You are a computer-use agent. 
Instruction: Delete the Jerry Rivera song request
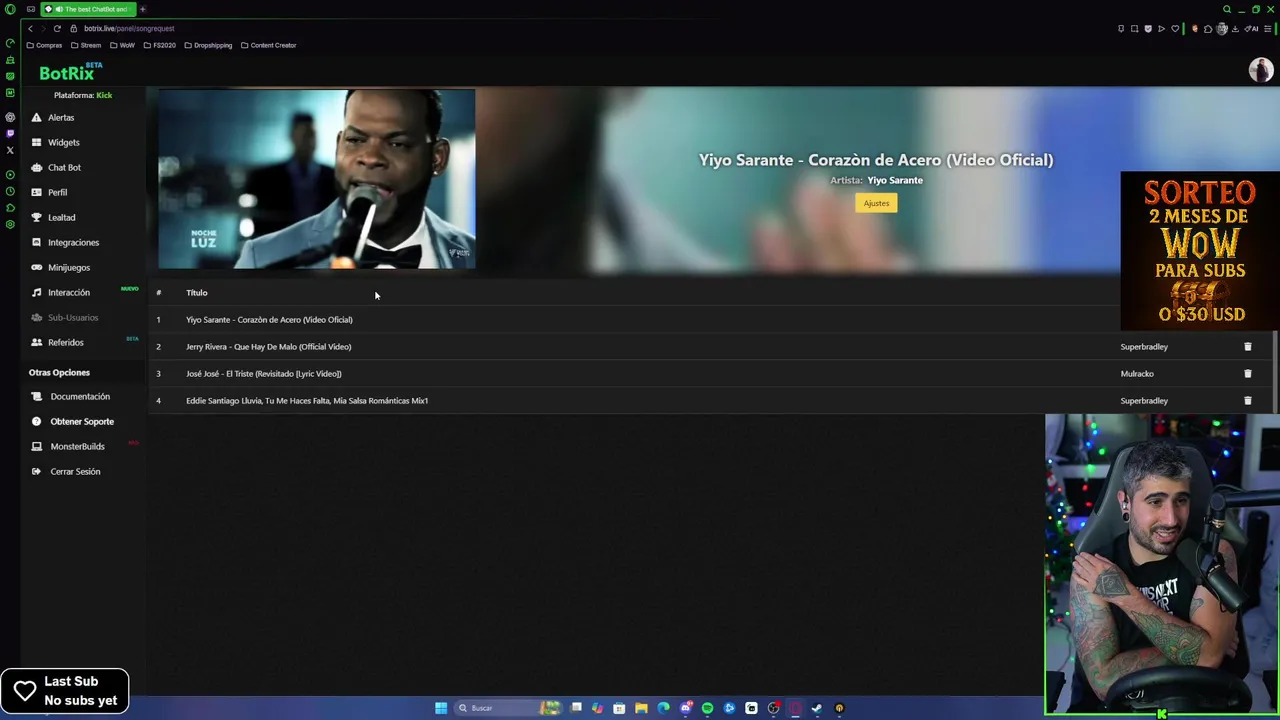click(1247, 346)
